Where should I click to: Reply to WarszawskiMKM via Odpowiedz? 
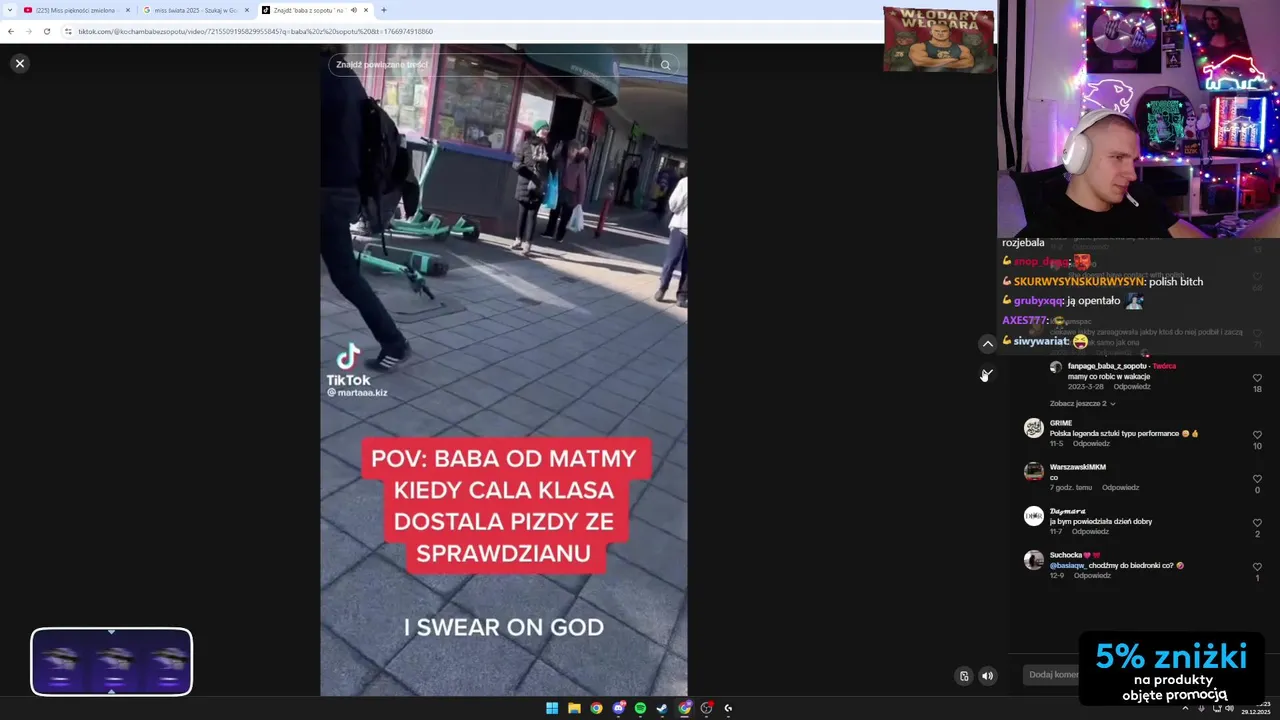1120,487
